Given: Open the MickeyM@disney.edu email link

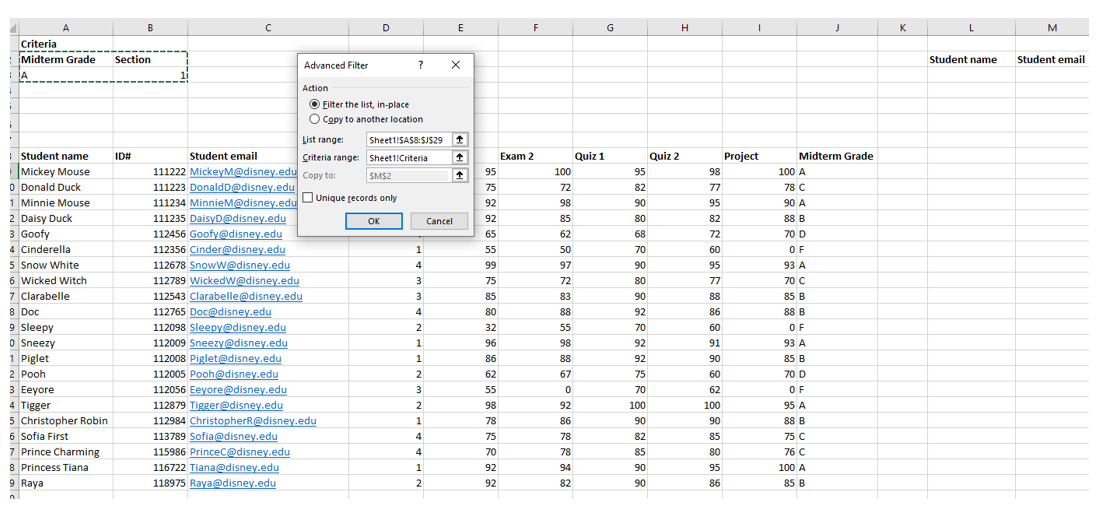Looking at the screenshot, I should [243, 172].
